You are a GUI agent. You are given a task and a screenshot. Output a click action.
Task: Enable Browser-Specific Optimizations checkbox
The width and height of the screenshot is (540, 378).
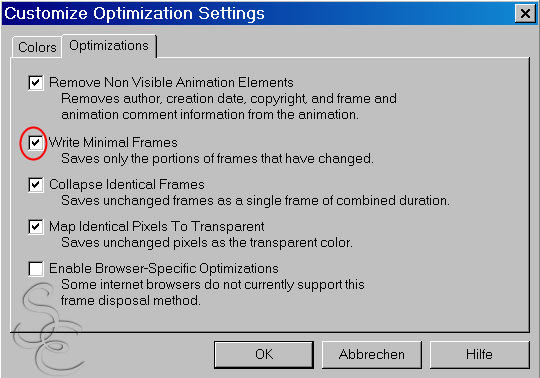(x=36, y=269)
